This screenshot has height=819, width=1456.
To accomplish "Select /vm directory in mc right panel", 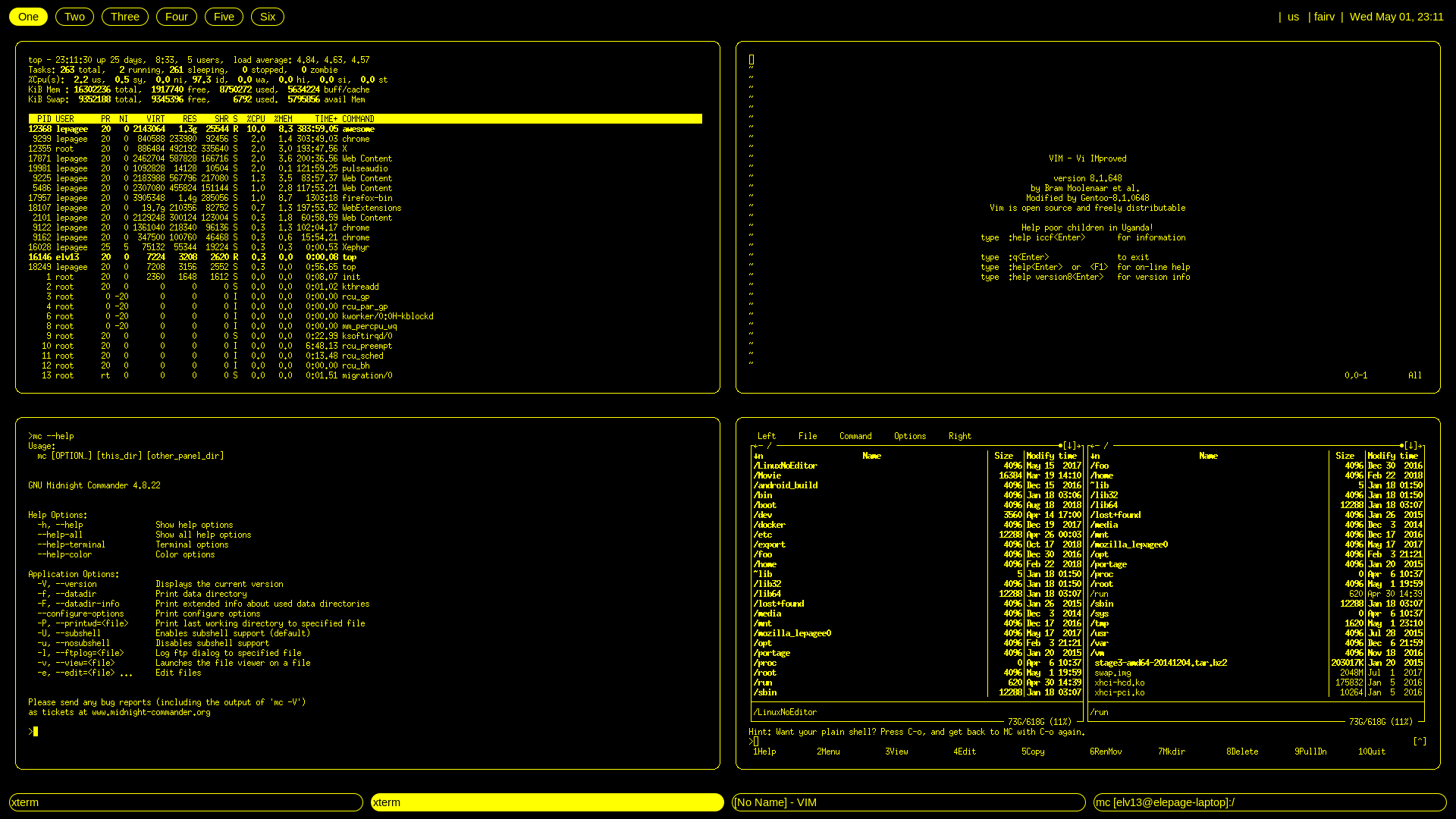I will coord(1257,653).
